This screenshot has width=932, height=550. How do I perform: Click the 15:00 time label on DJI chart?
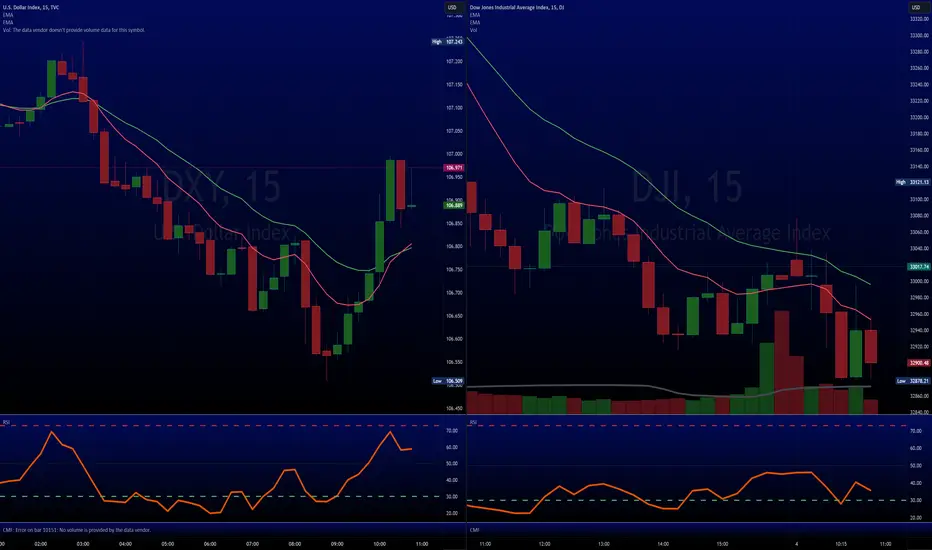722,544
